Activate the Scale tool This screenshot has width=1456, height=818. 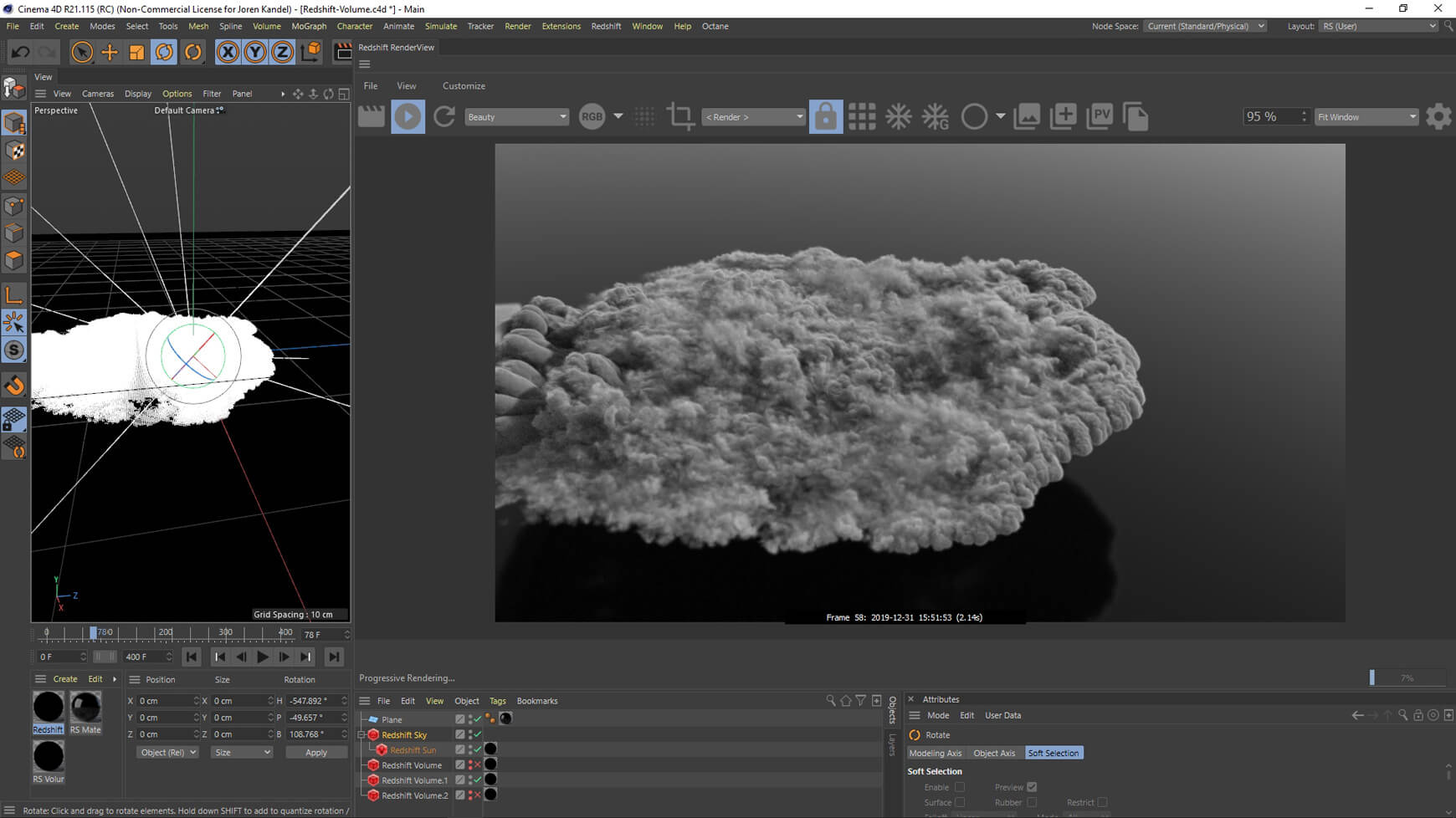(x=136, y=52)
